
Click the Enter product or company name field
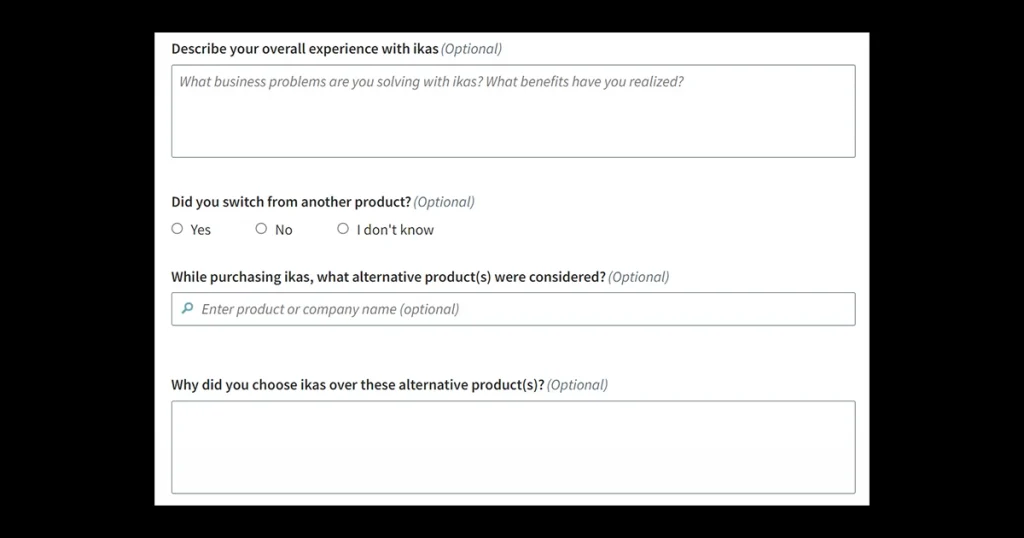pos(513,309)
